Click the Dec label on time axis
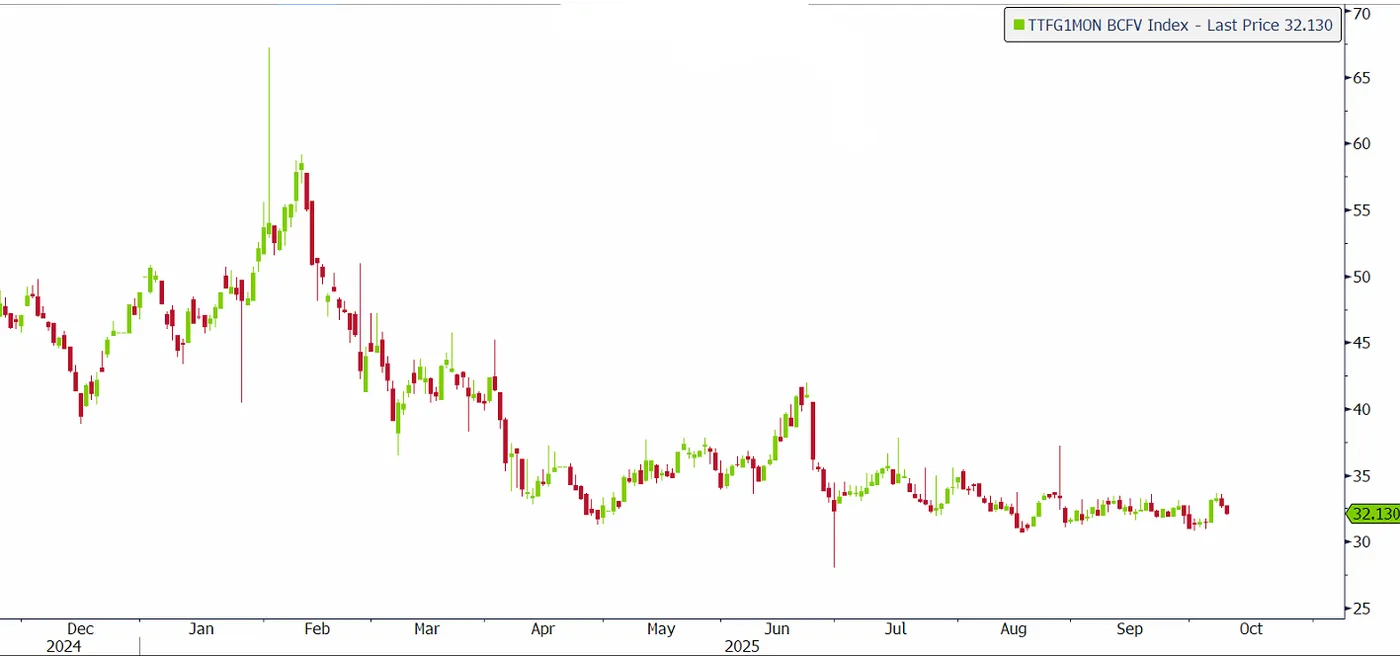Image resolution: width=1400 pixels, height=656 pixels. point(79,629)
